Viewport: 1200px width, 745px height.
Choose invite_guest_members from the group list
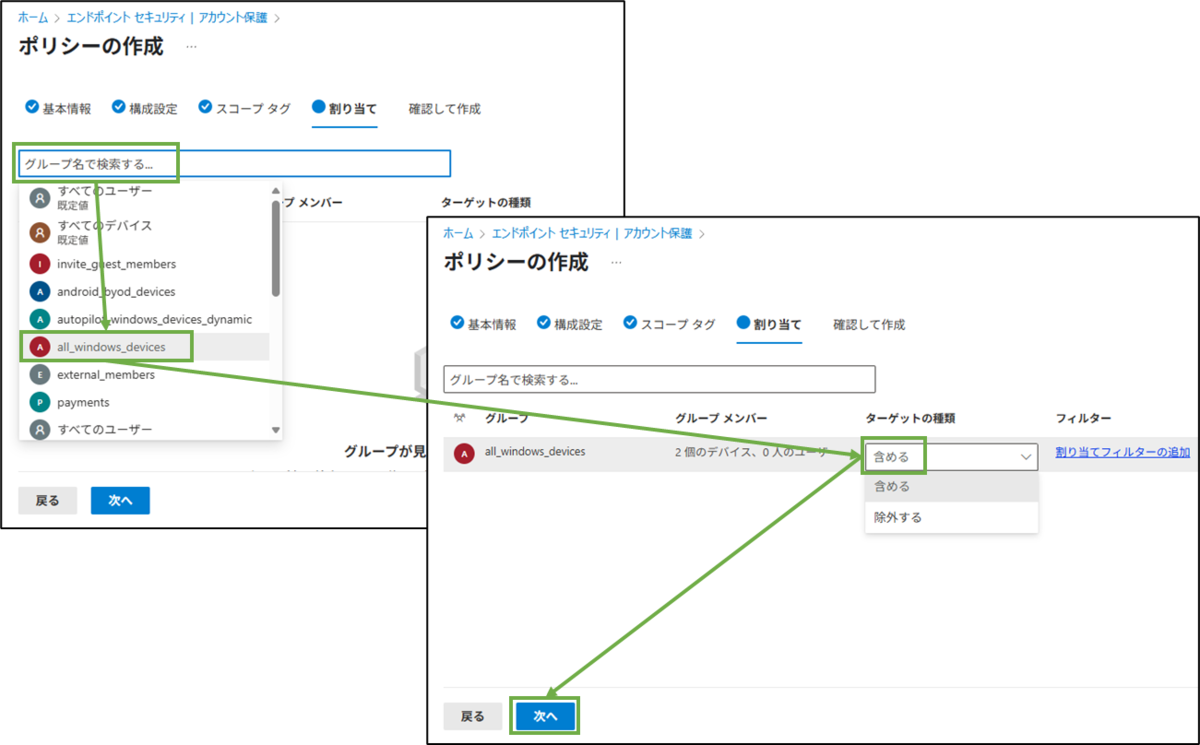144,264
